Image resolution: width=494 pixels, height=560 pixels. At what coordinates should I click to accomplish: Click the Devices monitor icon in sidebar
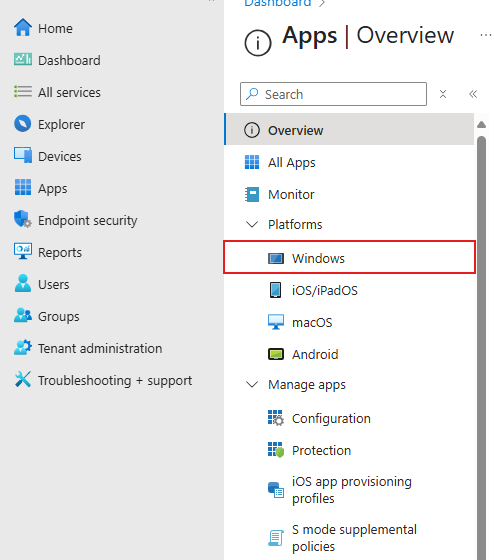(23, 155)
